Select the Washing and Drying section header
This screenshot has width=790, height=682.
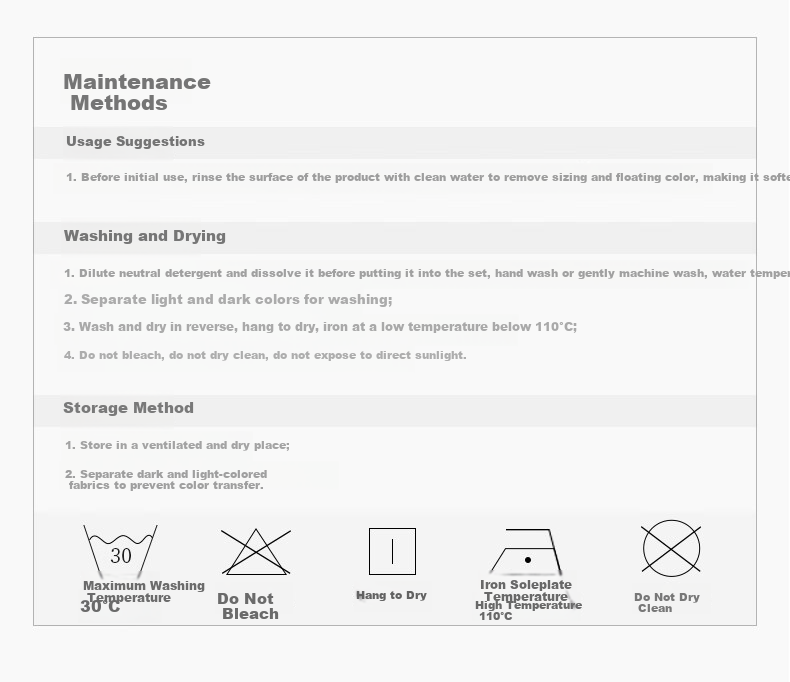tap(145, 236)
